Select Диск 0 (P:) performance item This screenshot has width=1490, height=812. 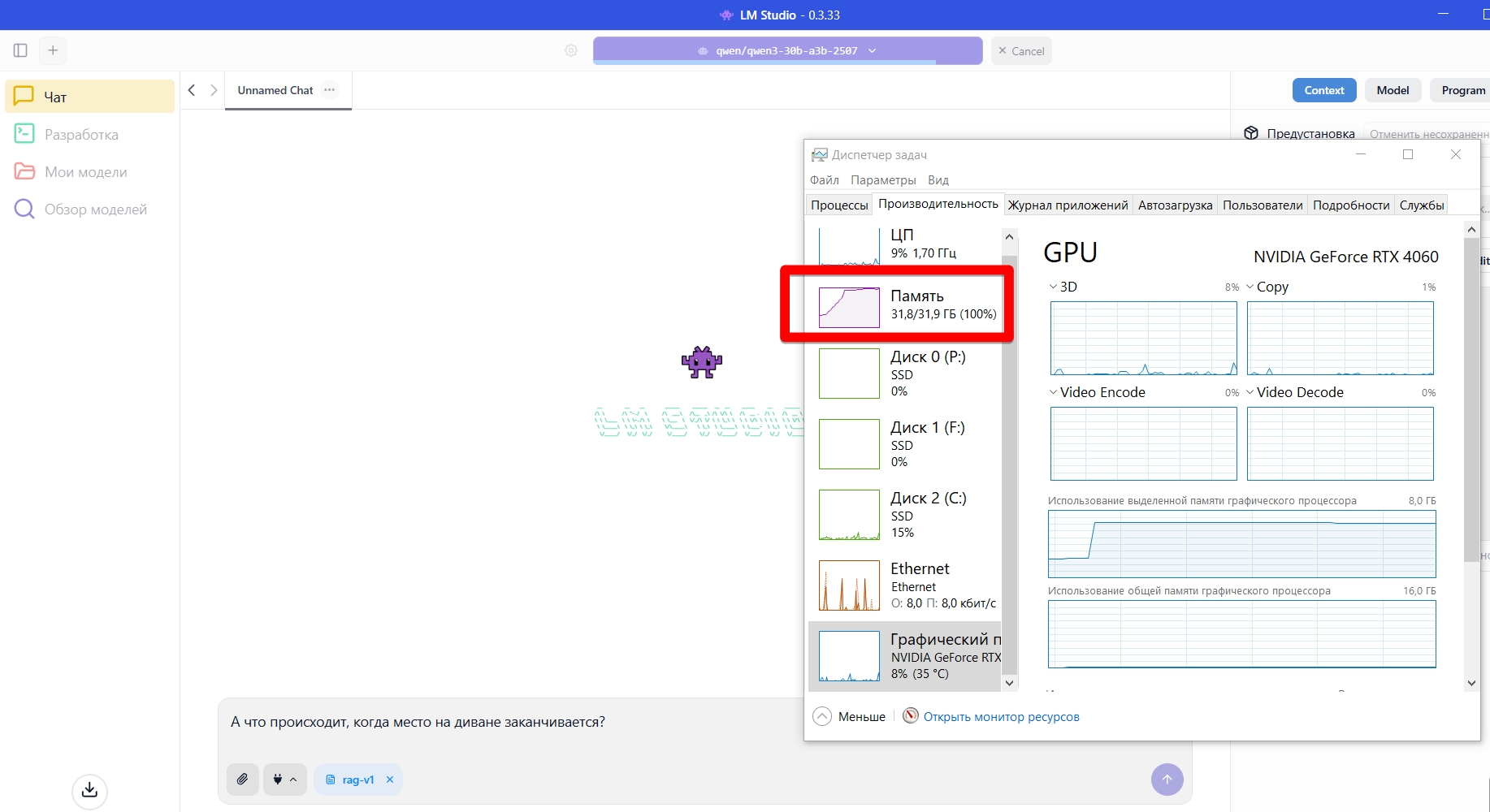point(905,374)
